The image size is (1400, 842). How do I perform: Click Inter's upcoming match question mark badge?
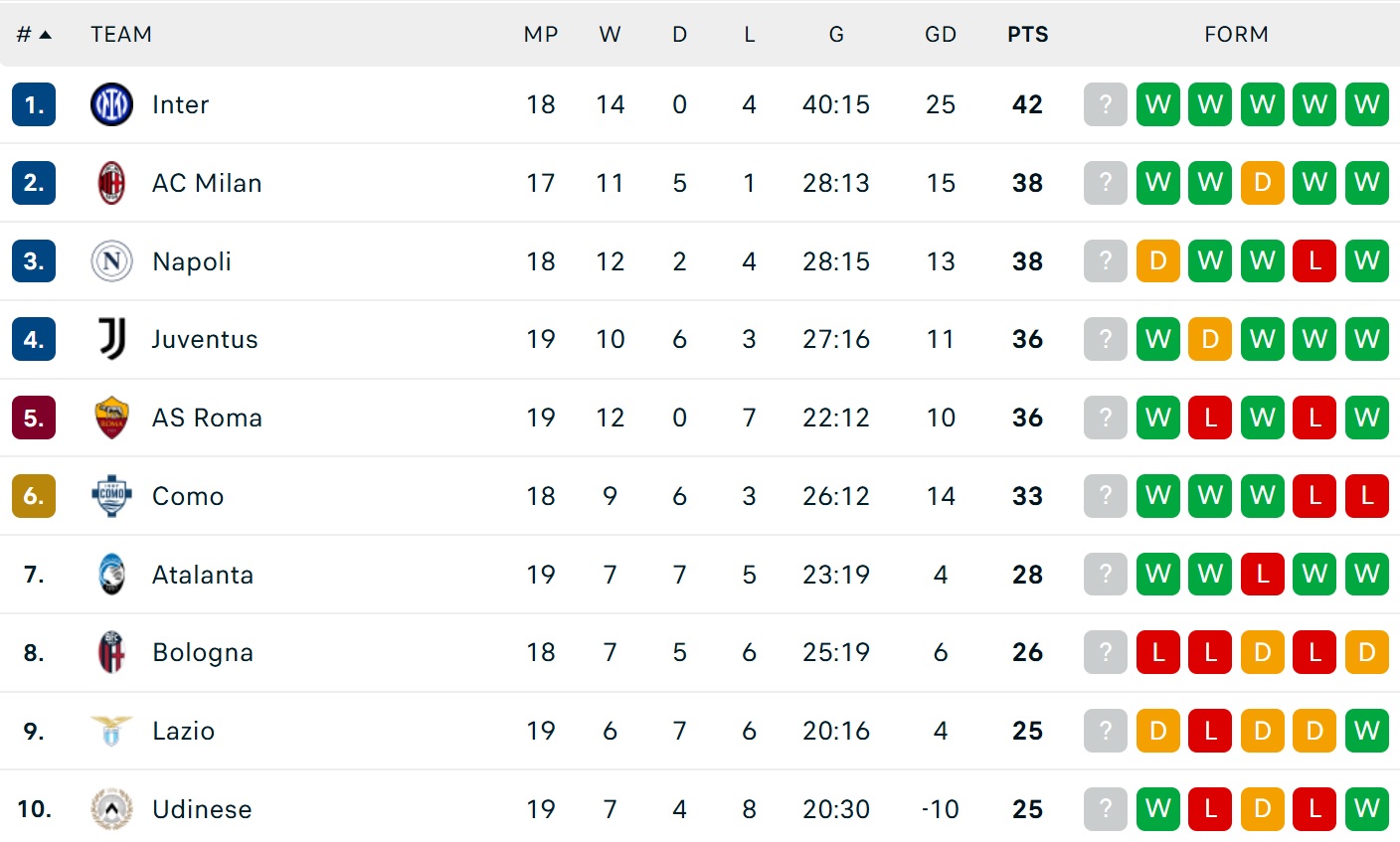coord(1105,104)
